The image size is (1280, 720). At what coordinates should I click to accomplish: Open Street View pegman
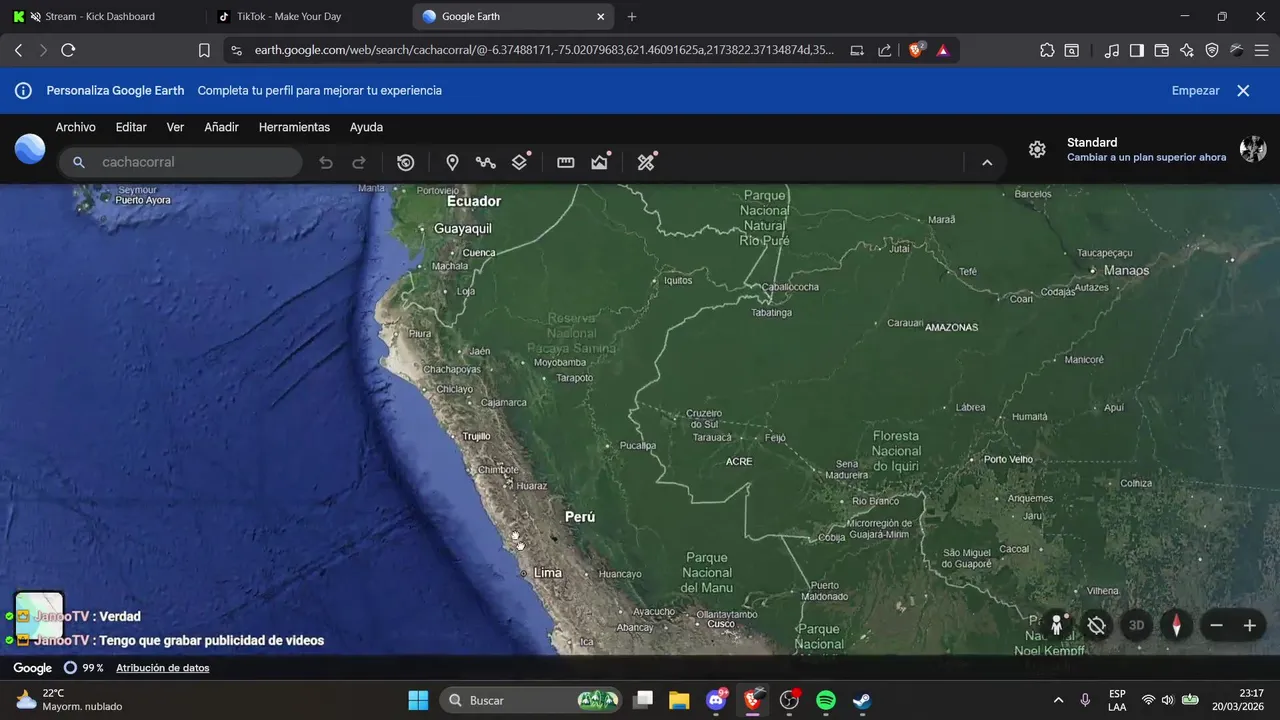coord(1056,626)
